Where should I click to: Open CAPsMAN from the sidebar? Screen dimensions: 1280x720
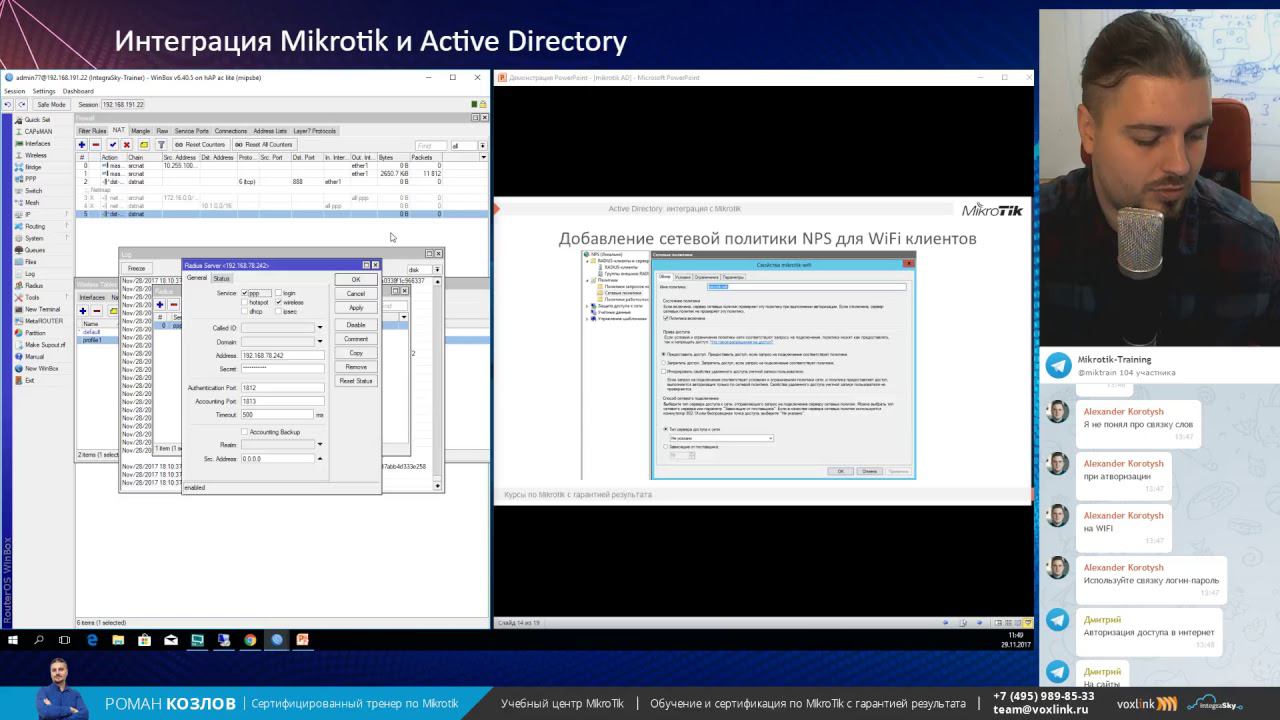pos(38,132)
